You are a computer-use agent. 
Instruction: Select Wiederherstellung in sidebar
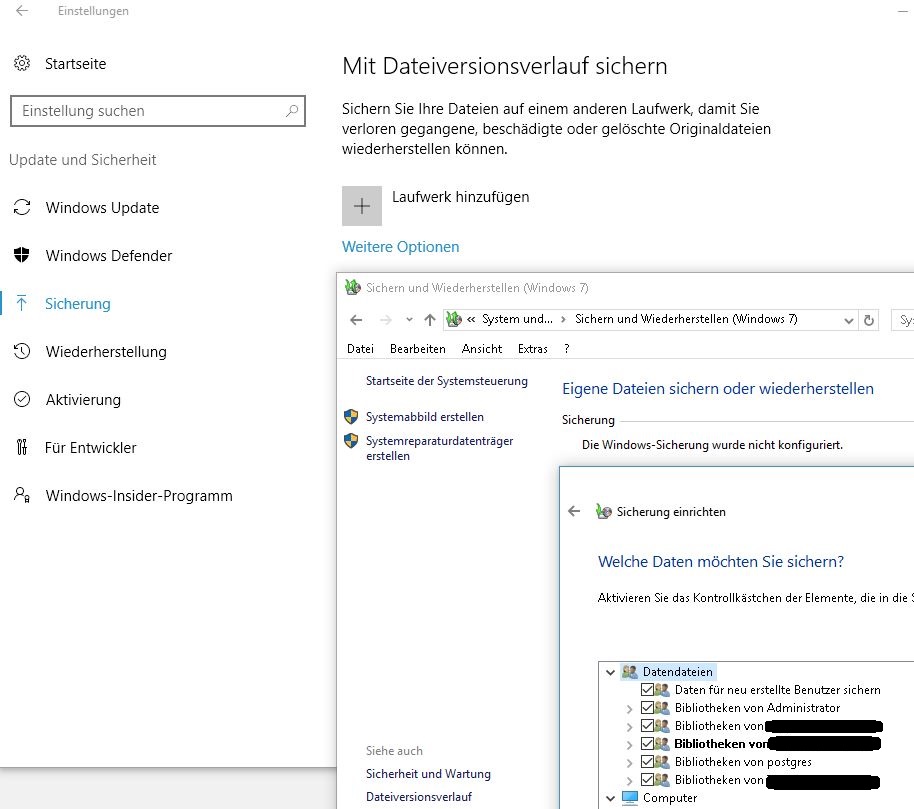coord(106,351)
